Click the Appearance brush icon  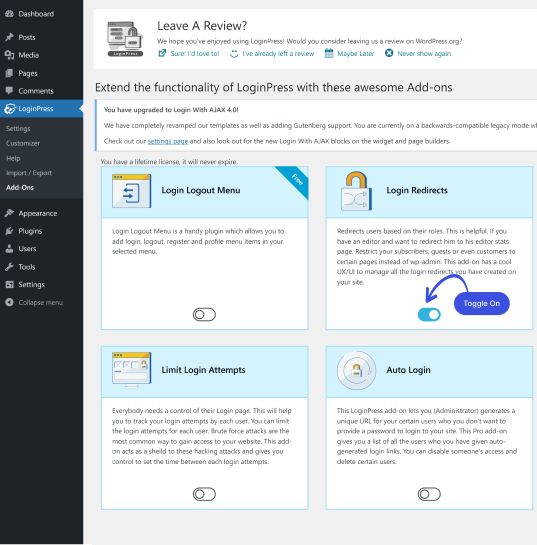point(9,213)
